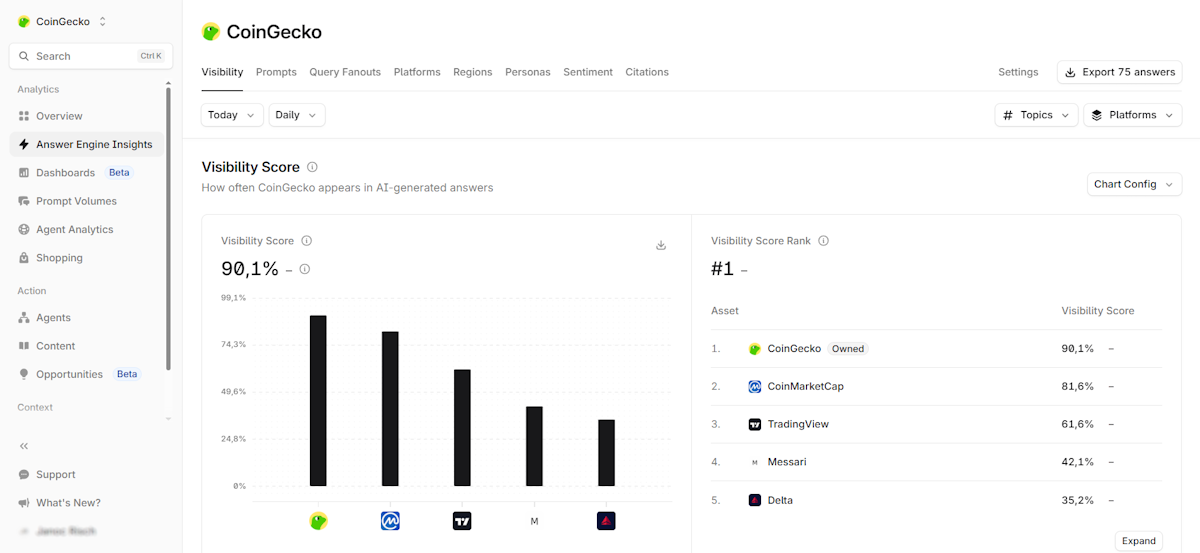
Task: Switch to the Citations tab
Action: (647, 72)
